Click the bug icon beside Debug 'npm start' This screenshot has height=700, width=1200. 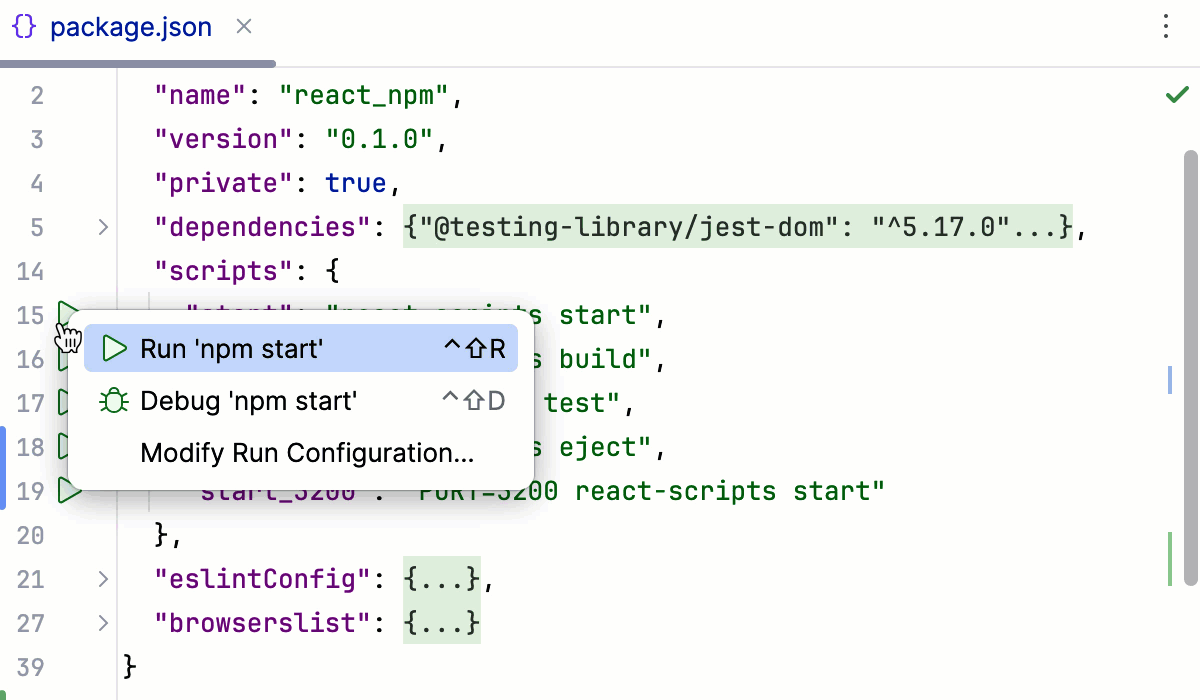coord(113,400)
